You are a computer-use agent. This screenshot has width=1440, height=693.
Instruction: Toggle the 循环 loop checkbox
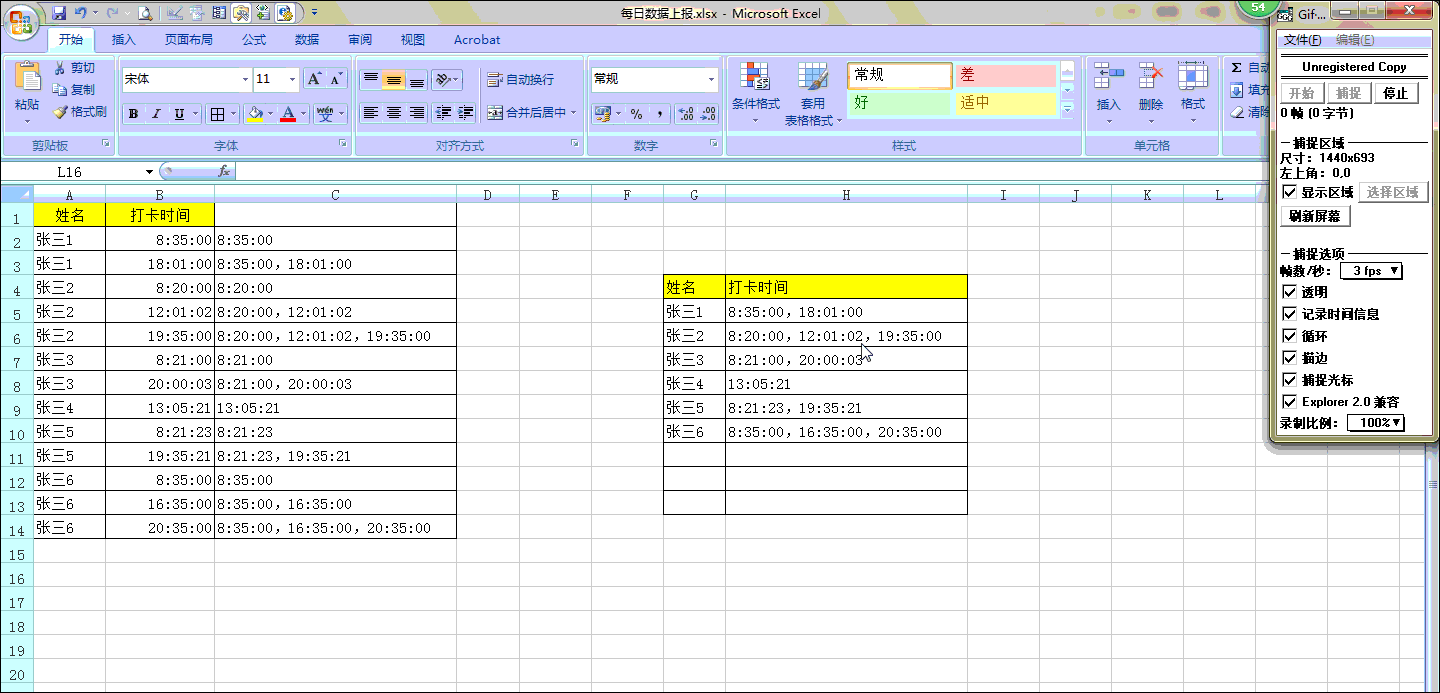click(1289, 336)
